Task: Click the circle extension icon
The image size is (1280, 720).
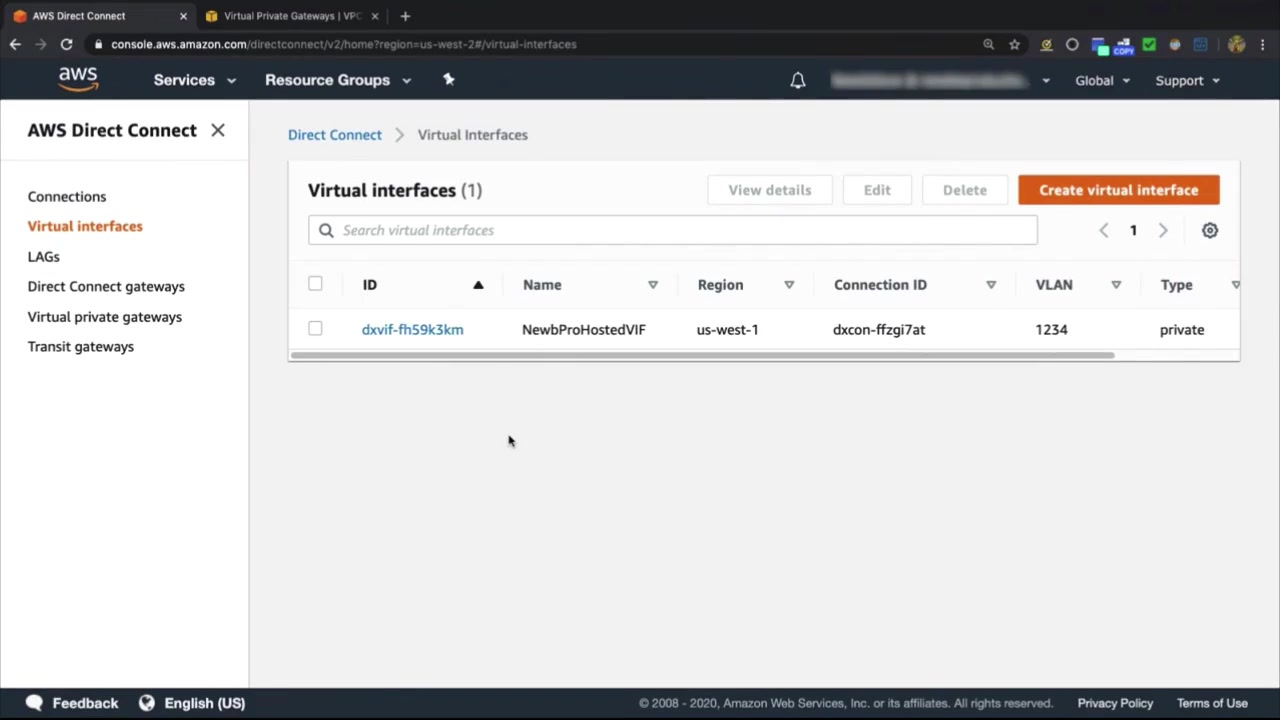Action: (1072, 44)
